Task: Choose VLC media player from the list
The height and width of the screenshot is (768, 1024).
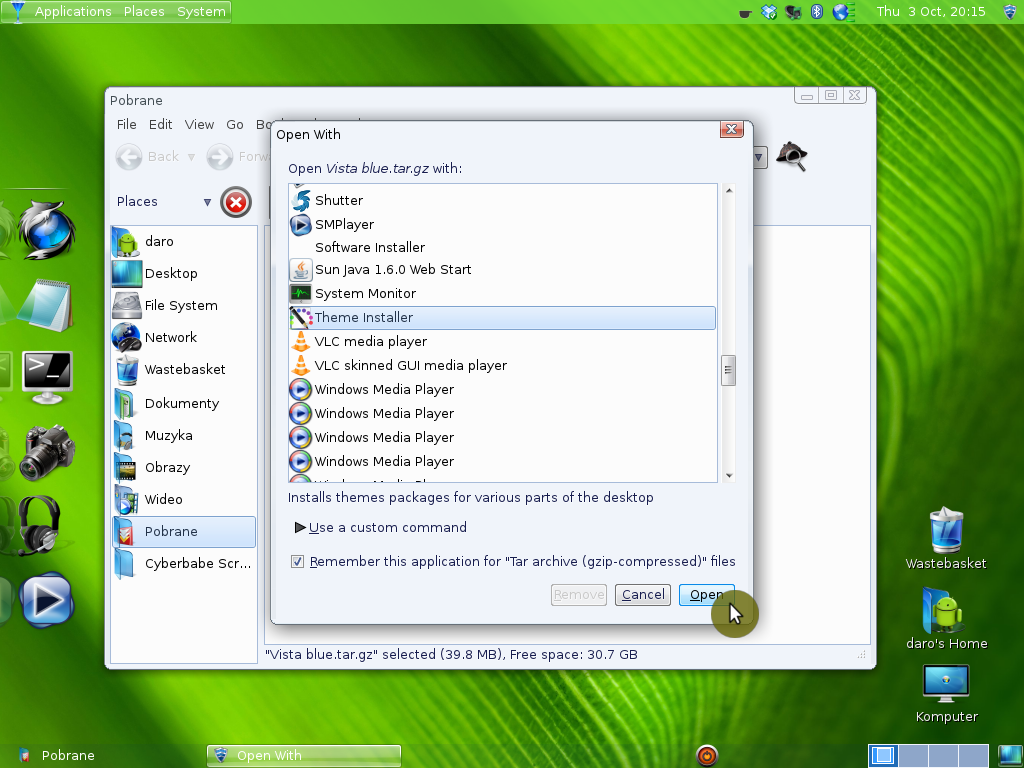Action: (370, 342)
